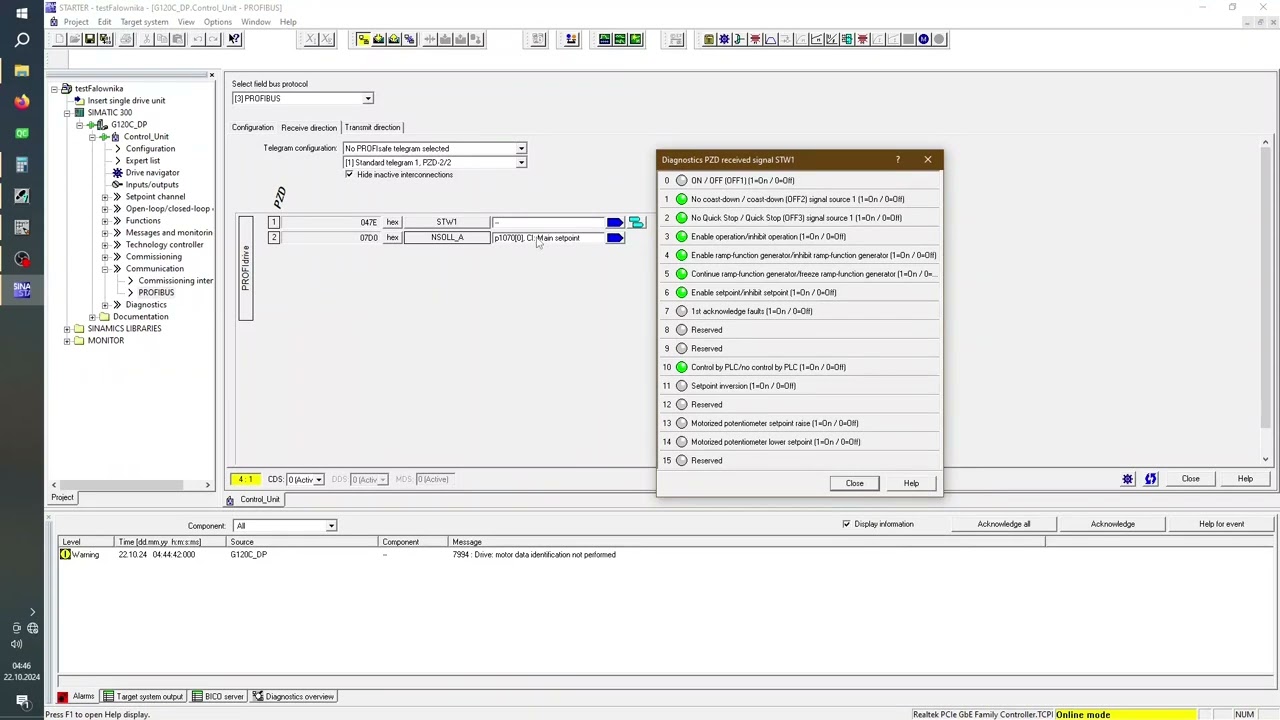Click the NSOLL_A signal button
This screenshot has height=720, width=1280.
pyautogui.click(x=447, y=238)
